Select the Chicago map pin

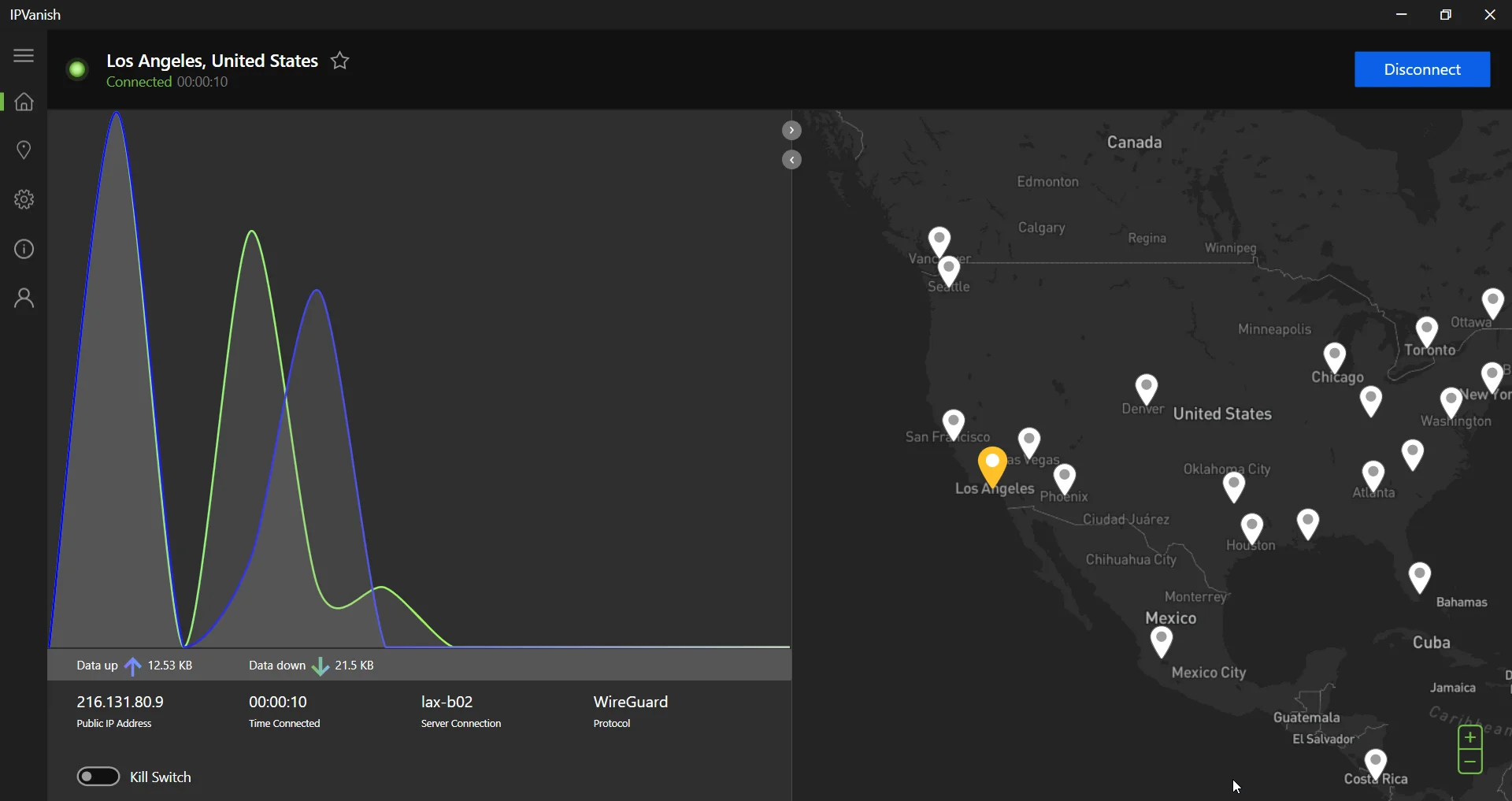point(1335,358)
